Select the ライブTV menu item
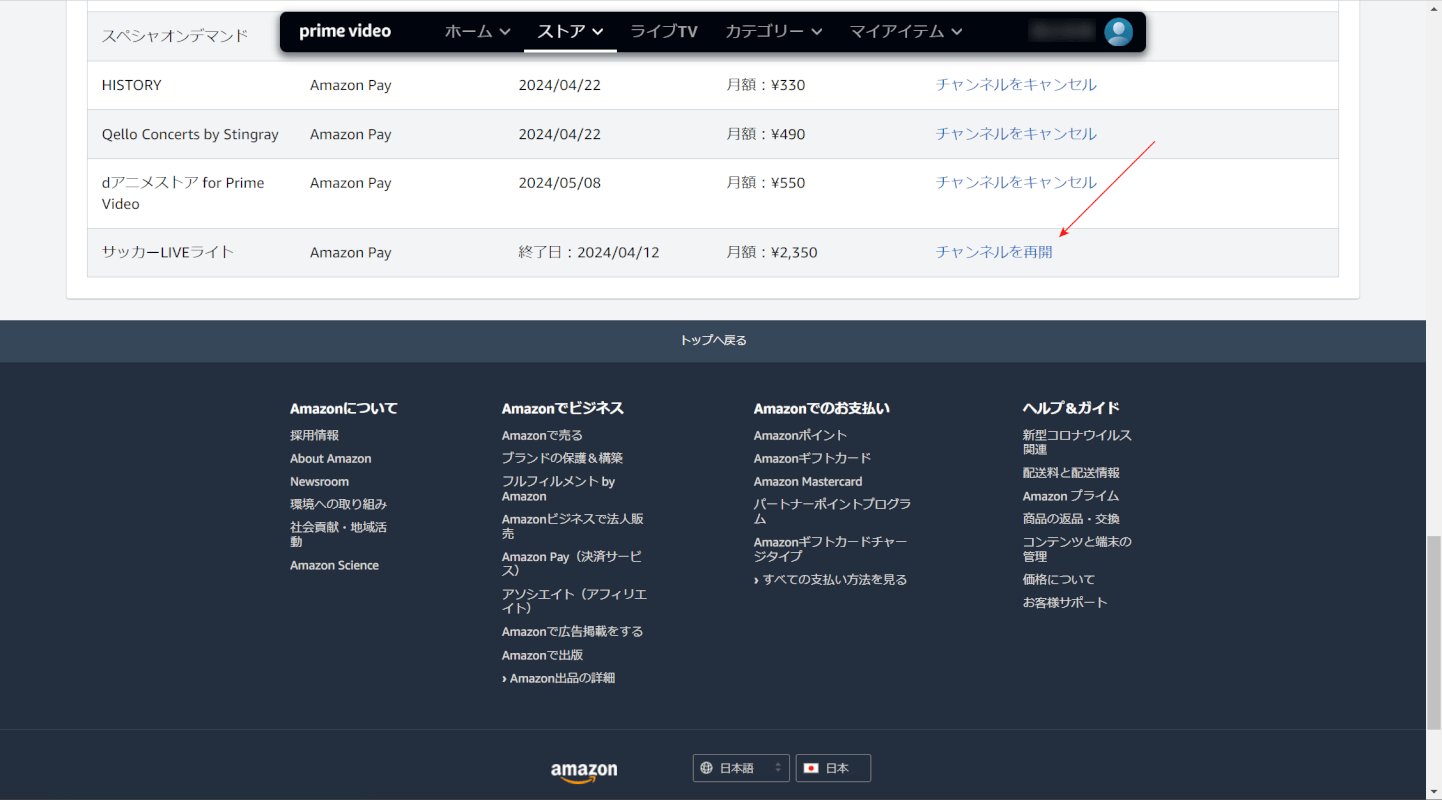 [664, 31]
